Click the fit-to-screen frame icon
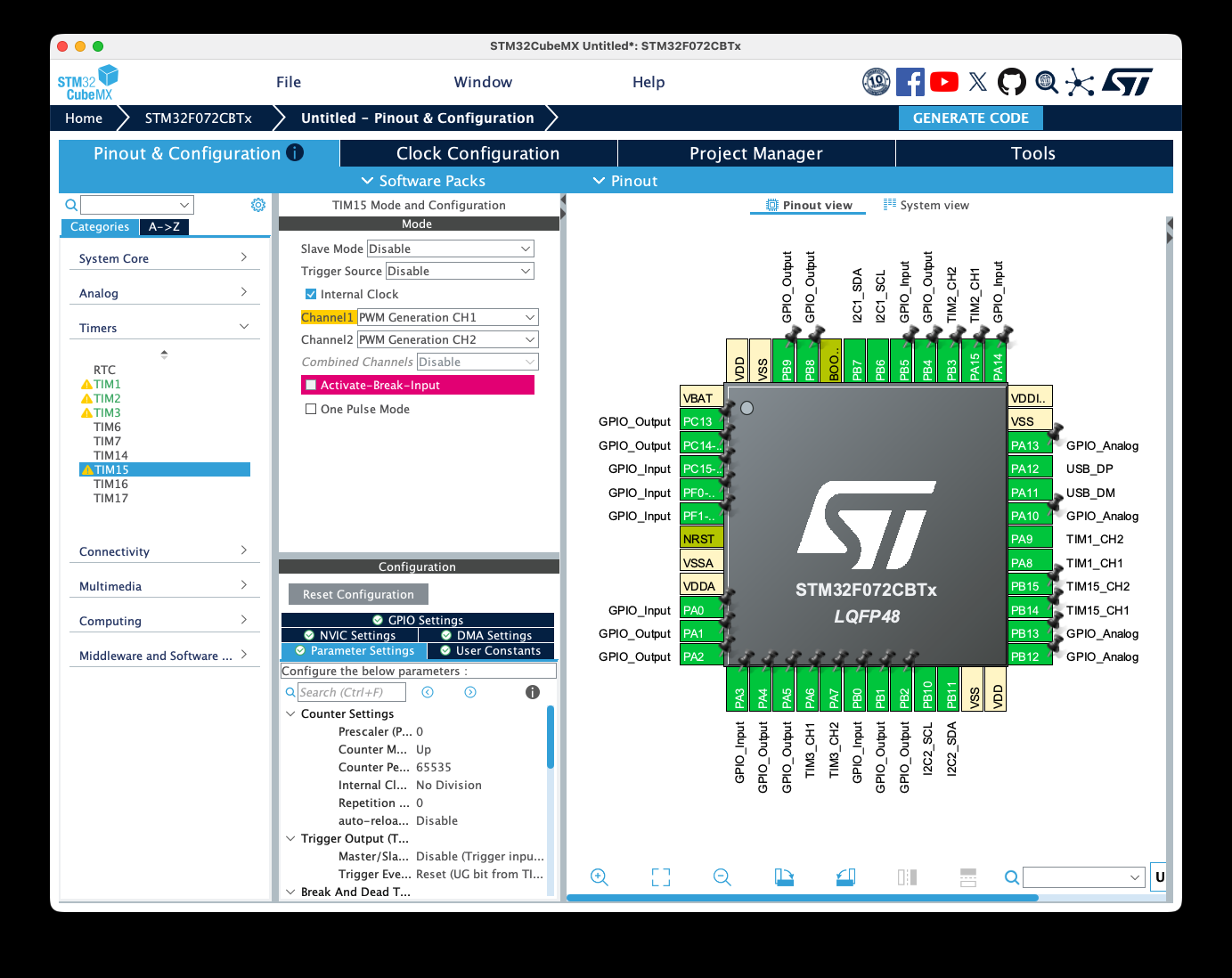 click(x=661, y=877)
